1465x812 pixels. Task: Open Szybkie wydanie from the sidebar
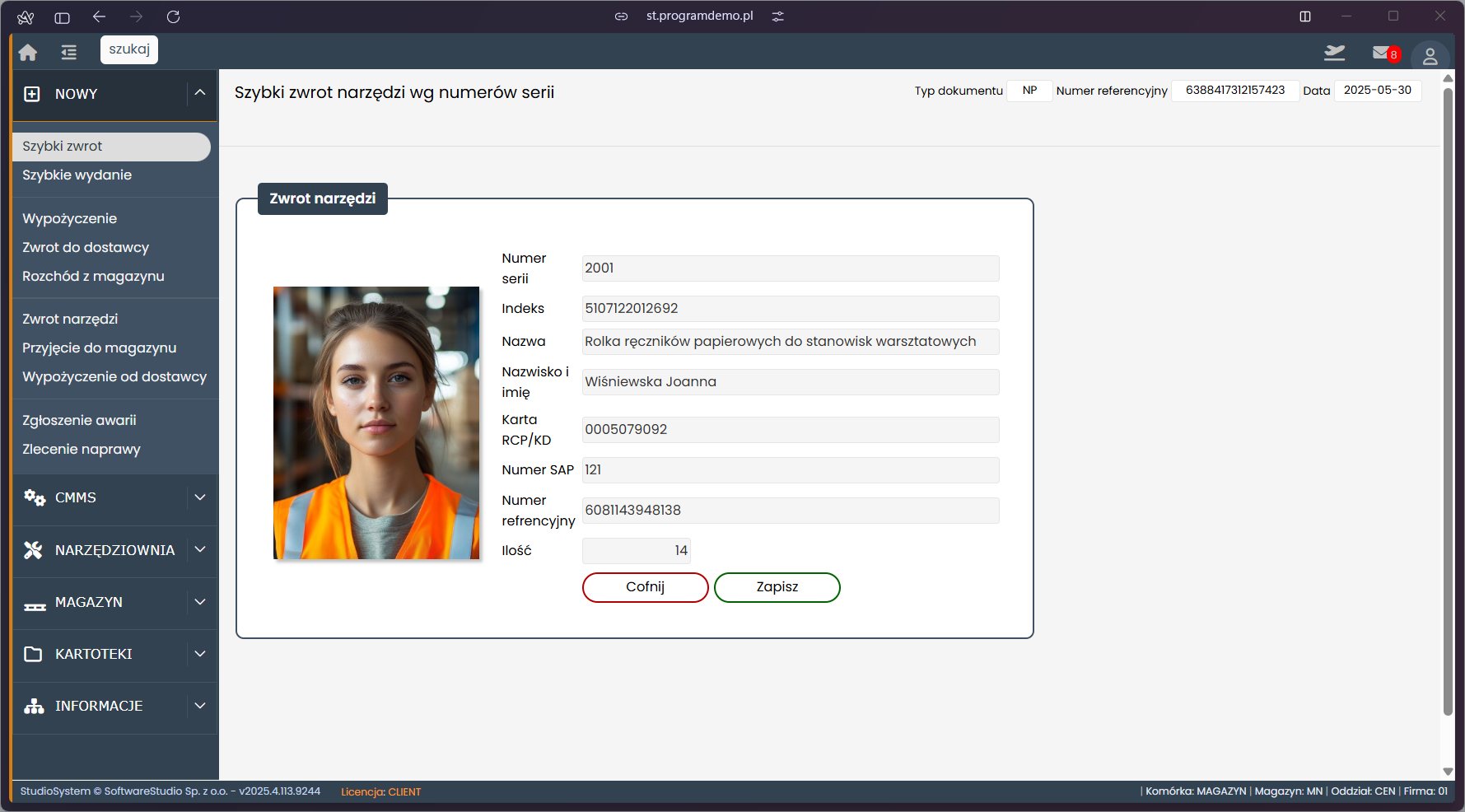[x=77, y=175]
